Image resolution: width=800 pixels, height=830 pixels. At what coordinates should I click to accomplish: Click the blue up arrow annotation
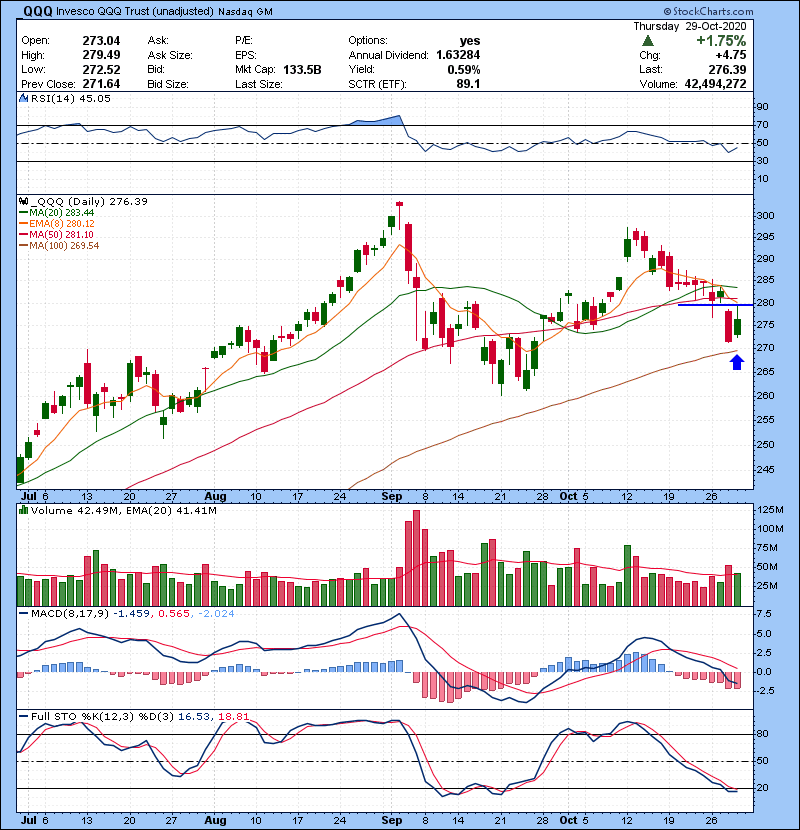[x=737, y=363]
